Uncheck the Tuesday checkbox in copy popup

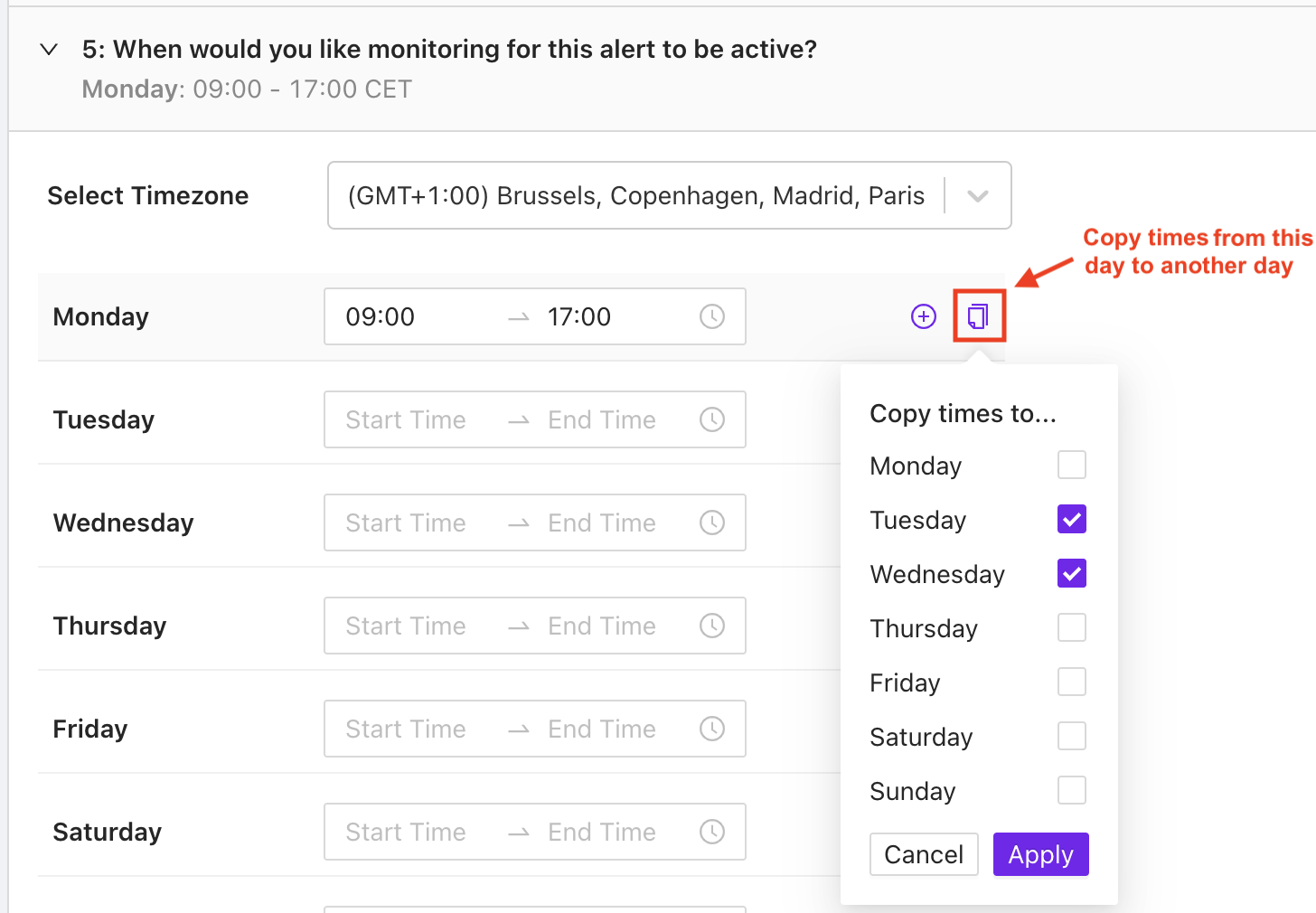(1071, 519)
